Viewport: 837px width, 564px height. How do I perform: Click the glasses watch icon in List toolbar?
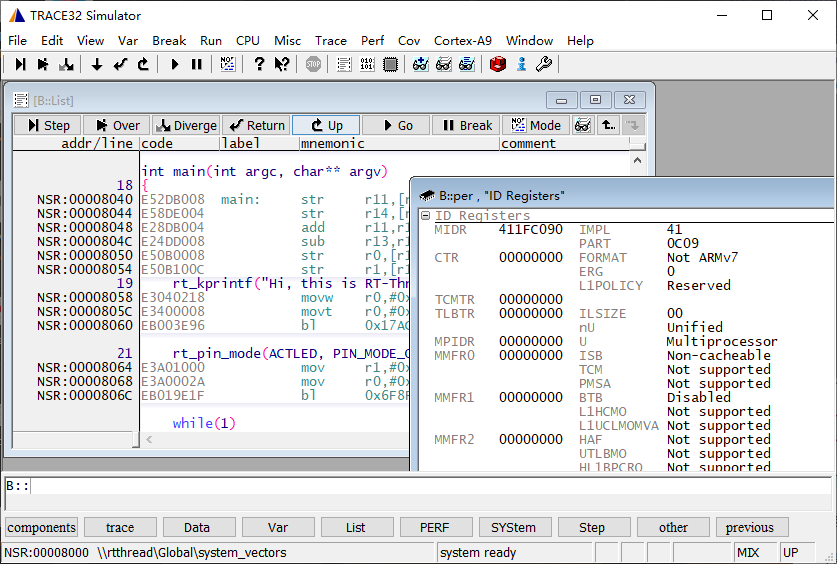(x=582, y=125)
